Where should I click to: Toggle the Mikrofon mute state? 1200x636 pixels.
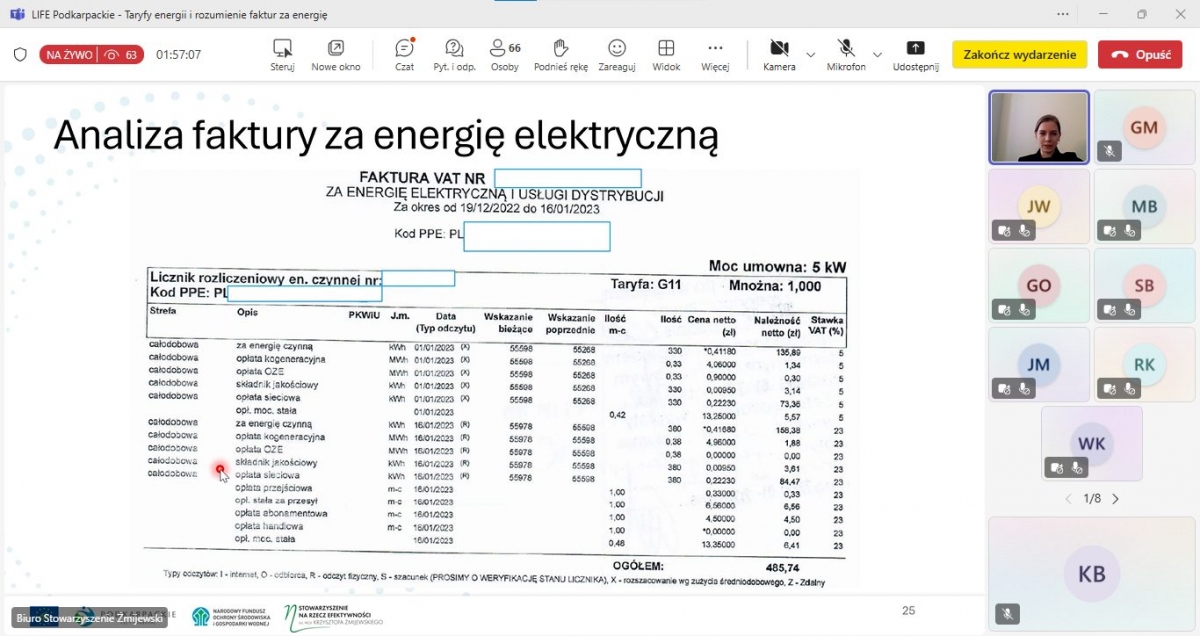point(846,55)
